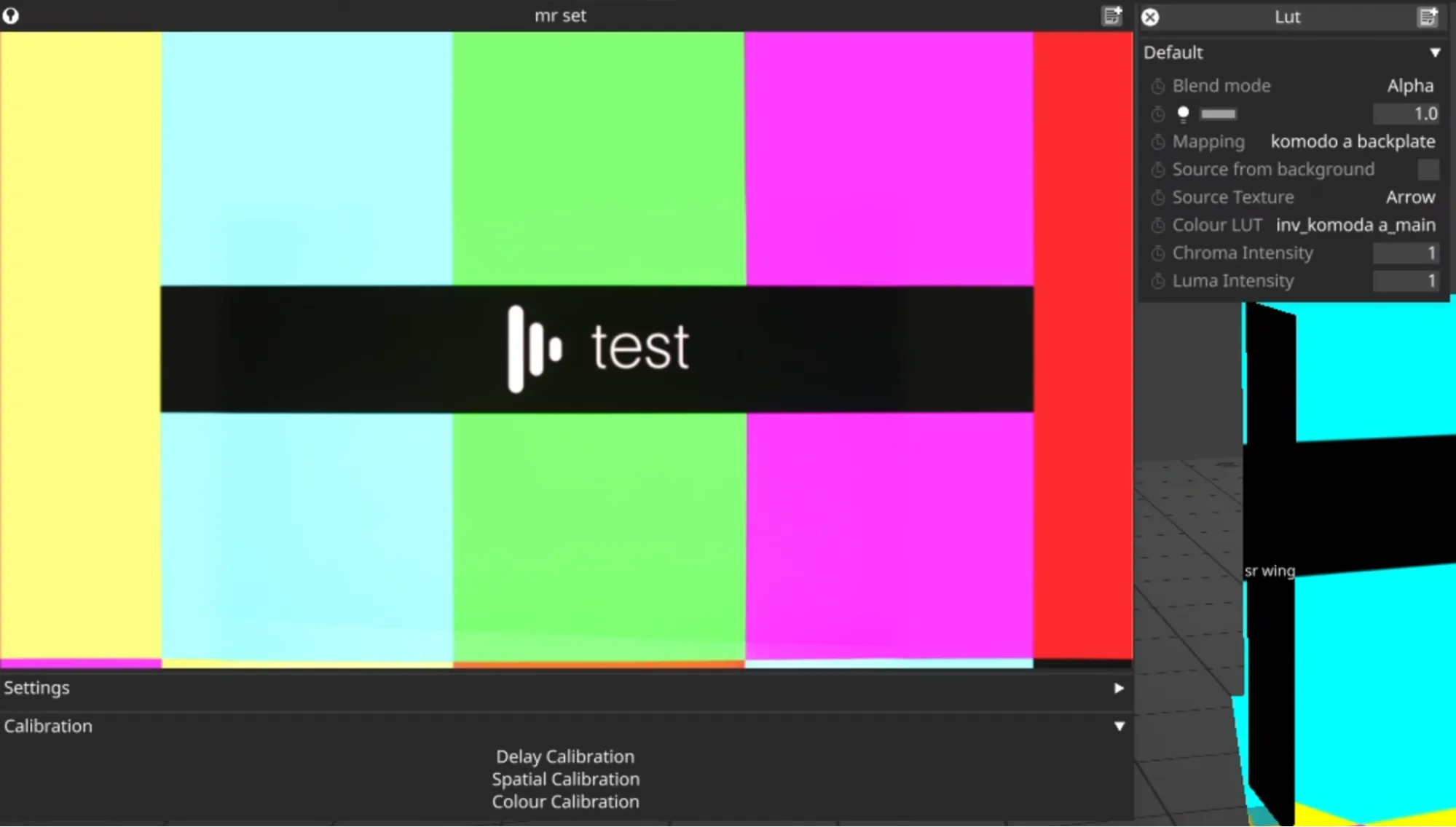Click the pin icon left of mr set title
The width and height of the screenshot is (1456, 827).
click(11, 16)
